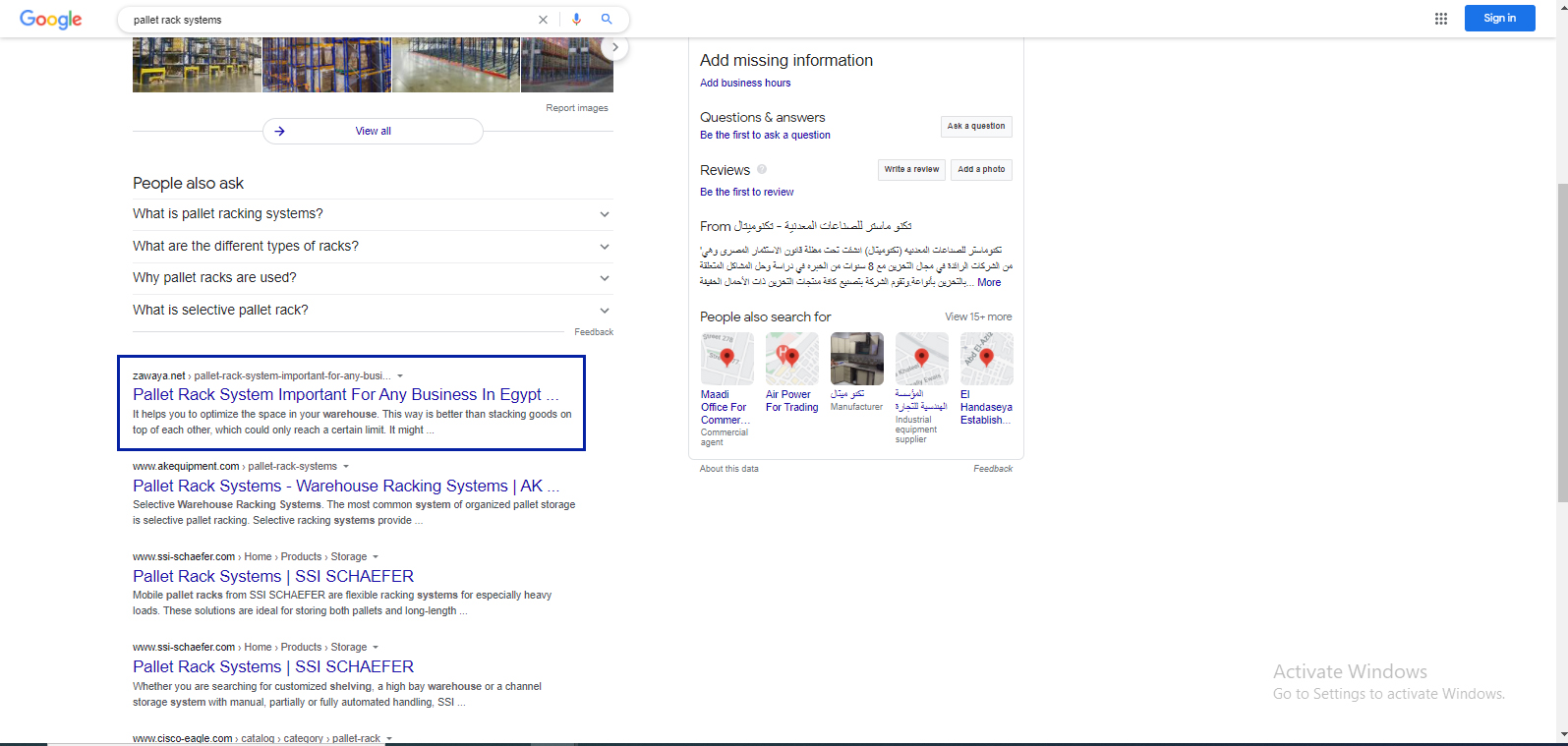This screenshot has height=746, width=1568.
Task: Open the map thumbnail above Industrial equipment supplier
Action: (x=922, y=359)
